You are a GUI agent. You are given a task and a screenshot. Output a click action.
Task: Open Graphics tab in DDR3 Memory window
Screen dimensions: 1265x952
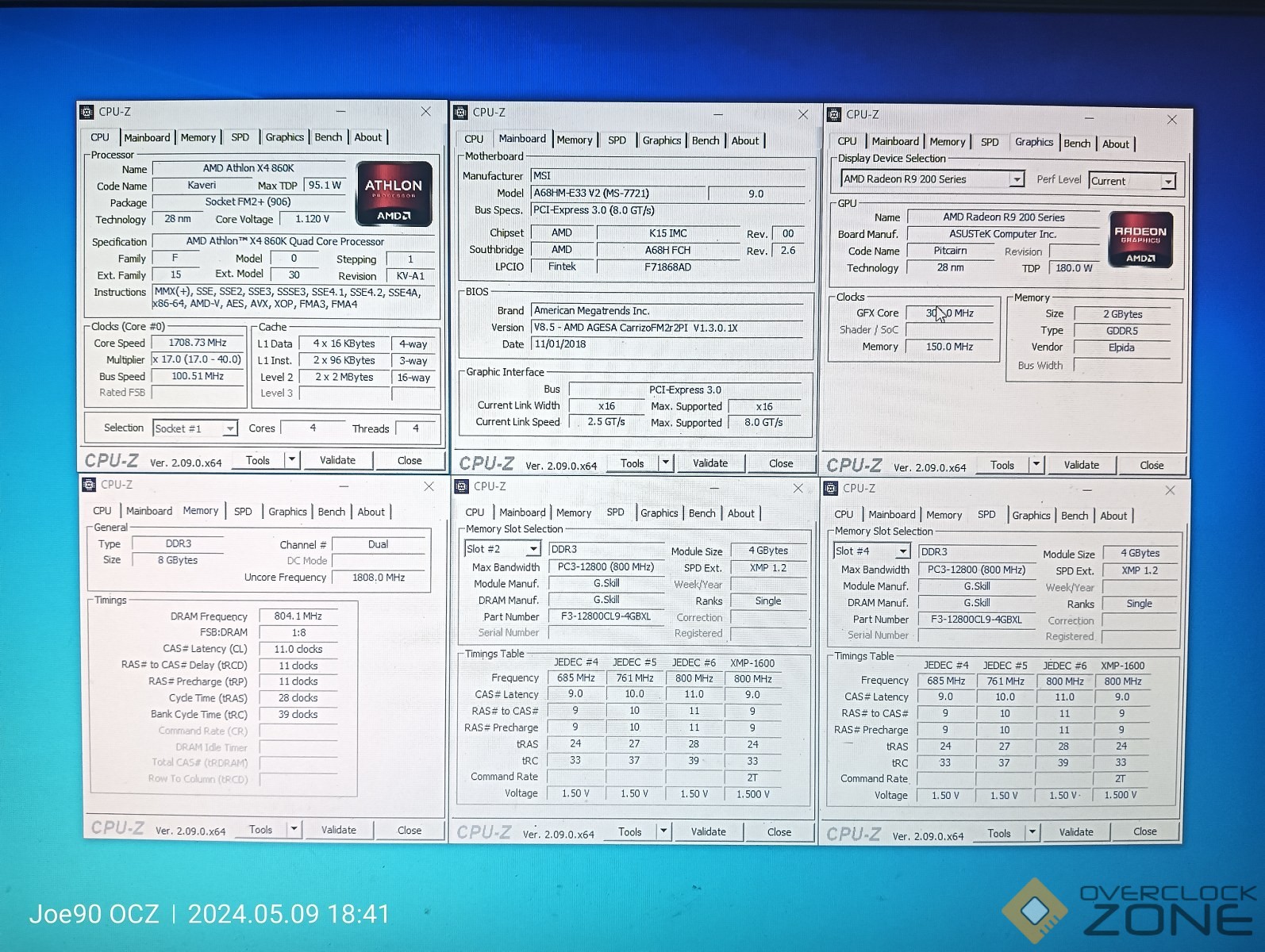coord(287,512)
